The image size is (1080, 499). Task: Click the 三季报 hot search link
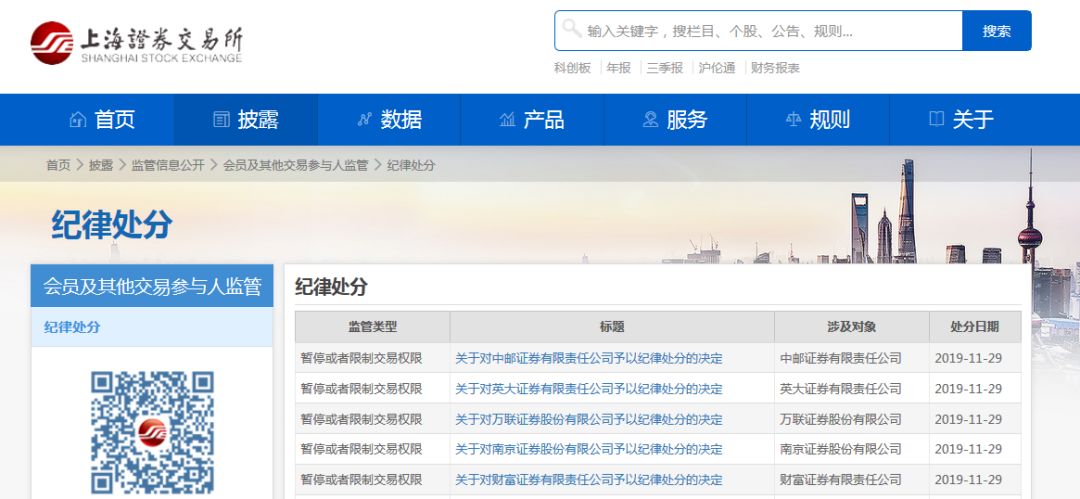pos(665,68)
